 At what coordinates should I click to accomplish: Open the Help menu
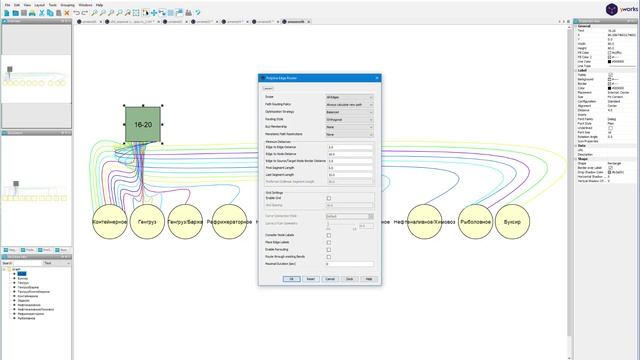coord(99,5)
